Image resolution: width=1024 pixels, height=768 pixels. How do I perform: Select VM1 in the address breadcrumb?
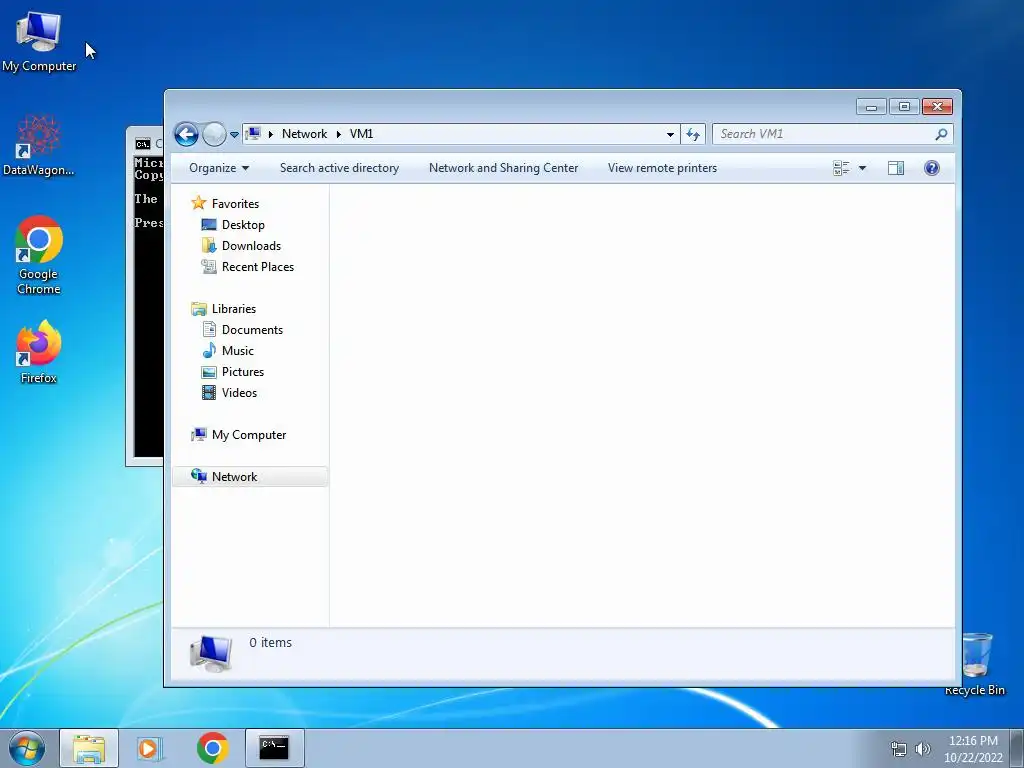[361, 134]
